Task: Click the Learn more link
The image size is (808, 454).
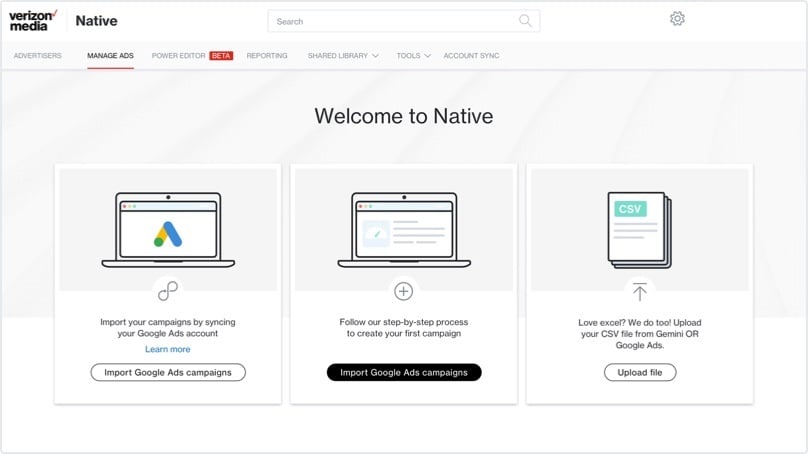Action: [x=167, y=349]
